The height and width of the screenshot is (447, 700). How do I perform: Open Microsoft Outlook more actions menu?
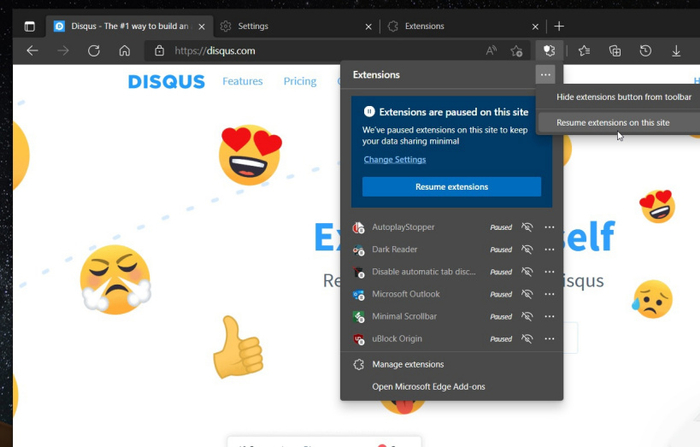click(550, 294)
